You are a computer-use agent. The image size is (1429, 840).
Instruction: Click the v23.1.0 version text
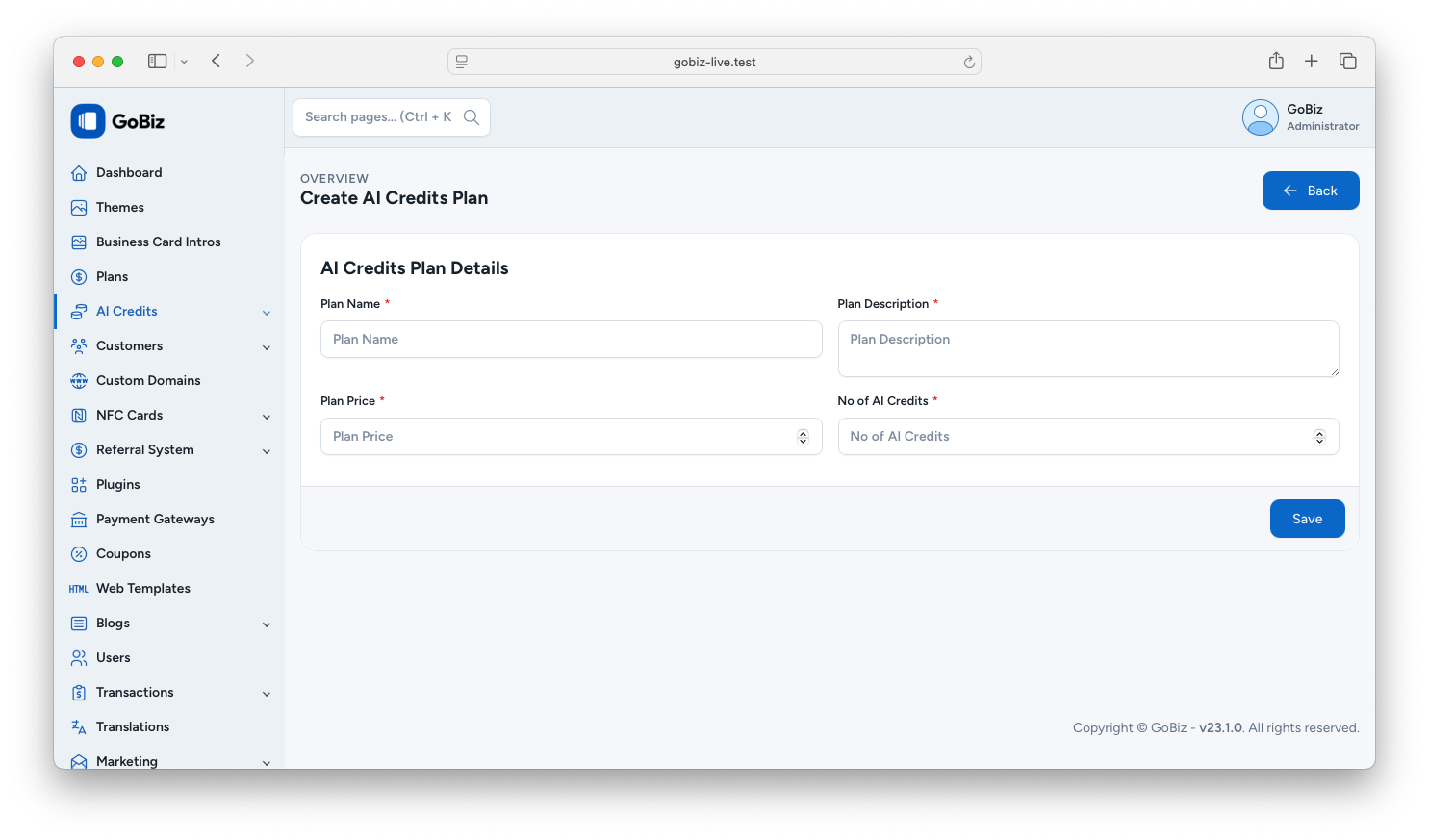coord(1221,728)
